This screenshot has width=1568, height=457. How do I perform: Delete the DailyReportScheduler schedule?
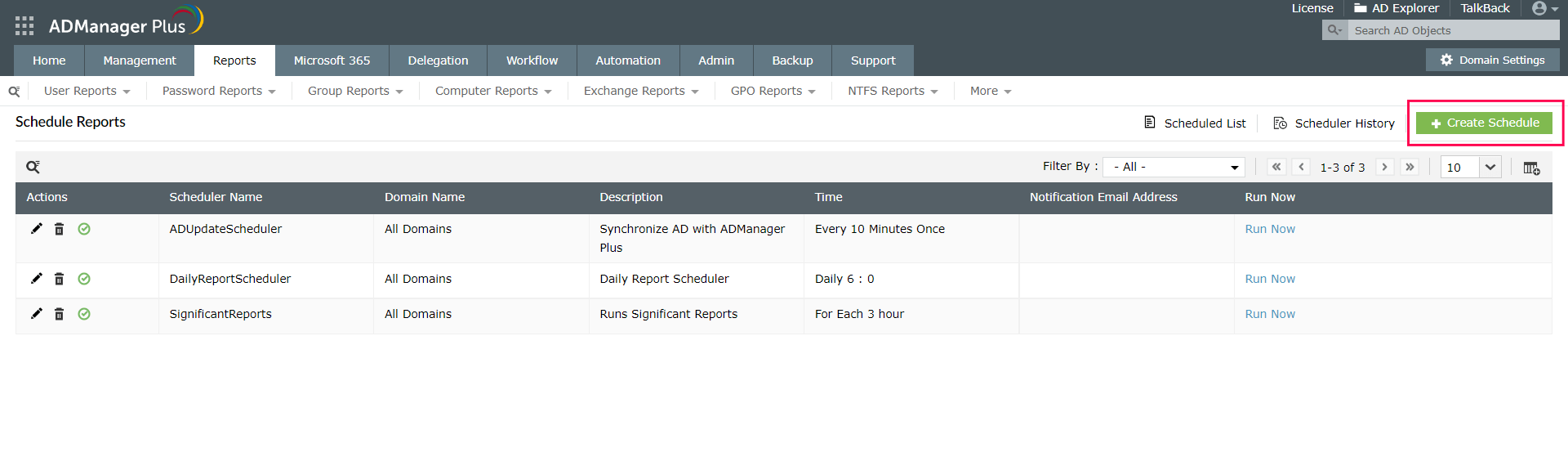pos(60,279)
